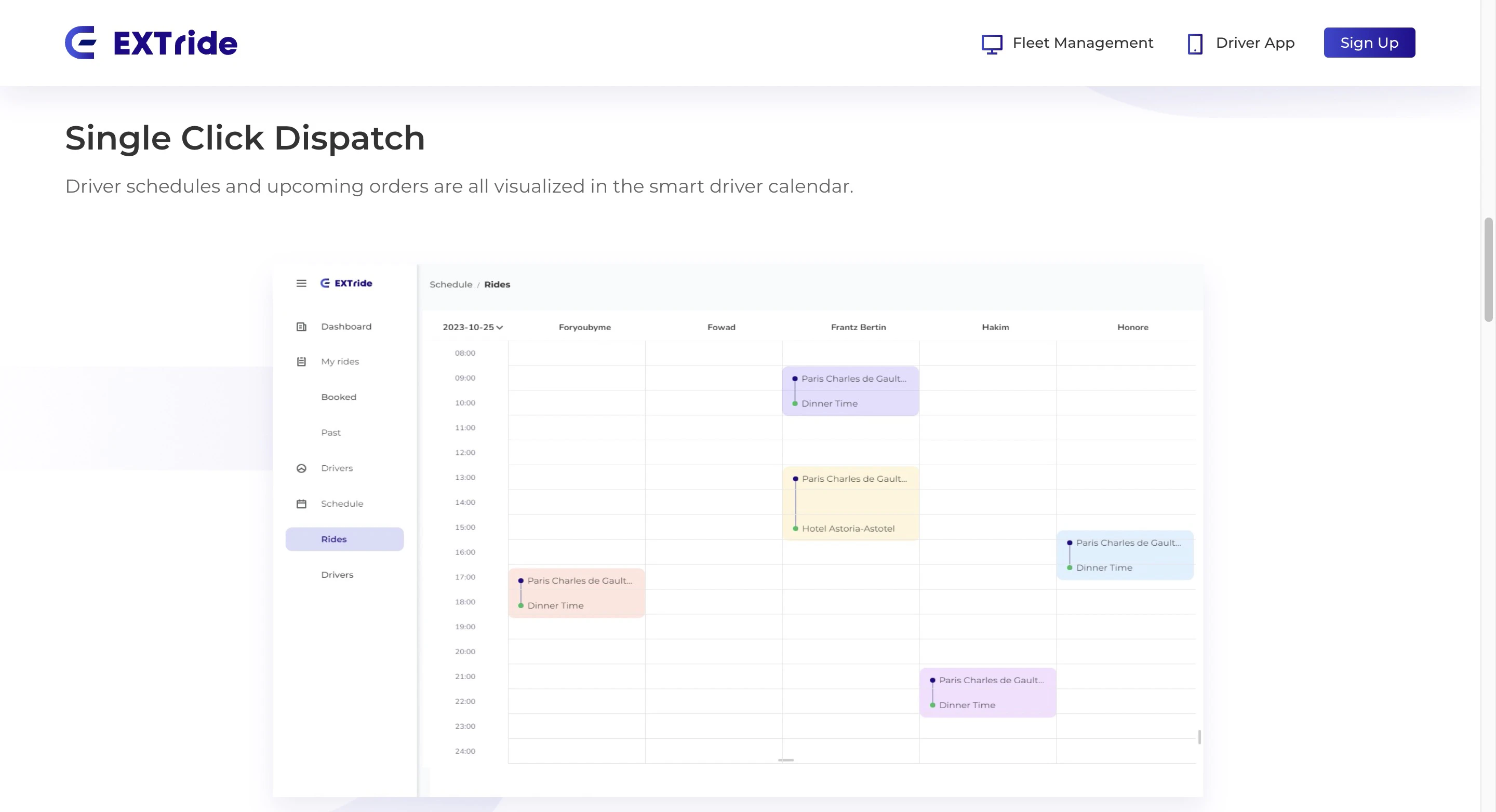The width and height of the screenshot is (1496, 812).
Task: Open the Fleet Management link
Action: (x=1082, y=43)
